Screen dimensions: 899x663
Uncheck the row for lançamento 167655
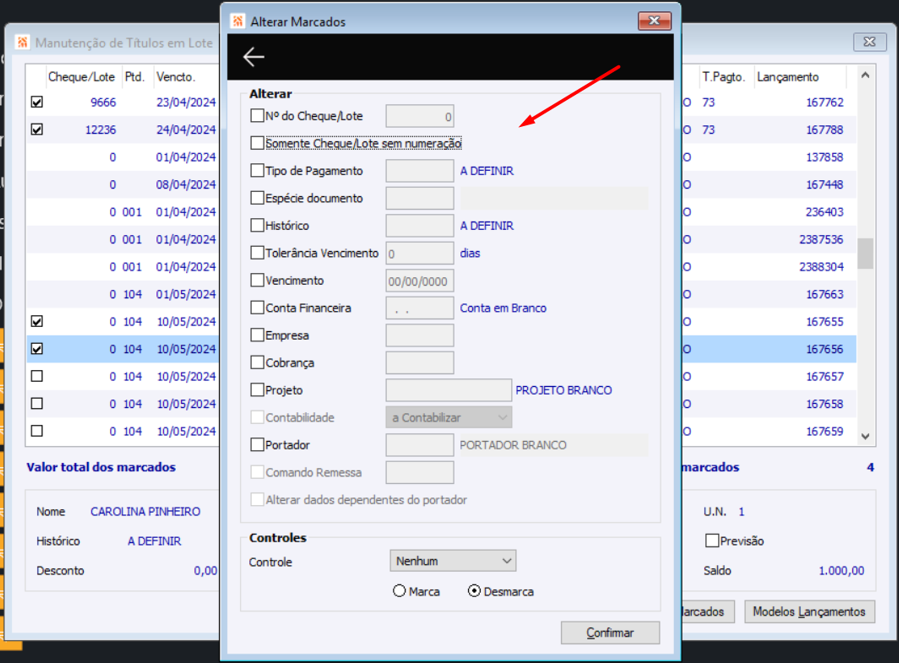click(x=37, y=321)
